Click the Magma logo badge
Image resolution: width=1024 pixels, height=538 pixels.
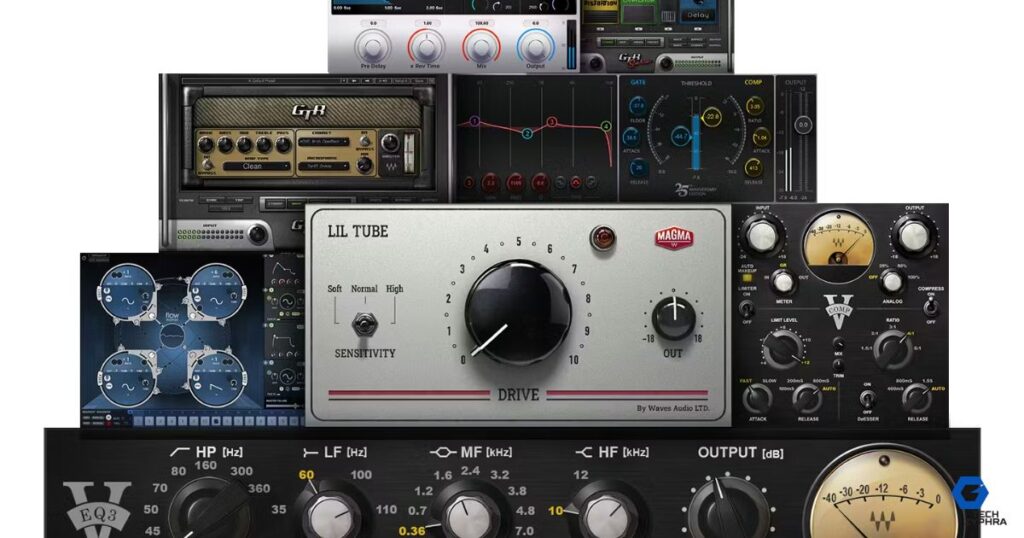[x=674, y=238]
